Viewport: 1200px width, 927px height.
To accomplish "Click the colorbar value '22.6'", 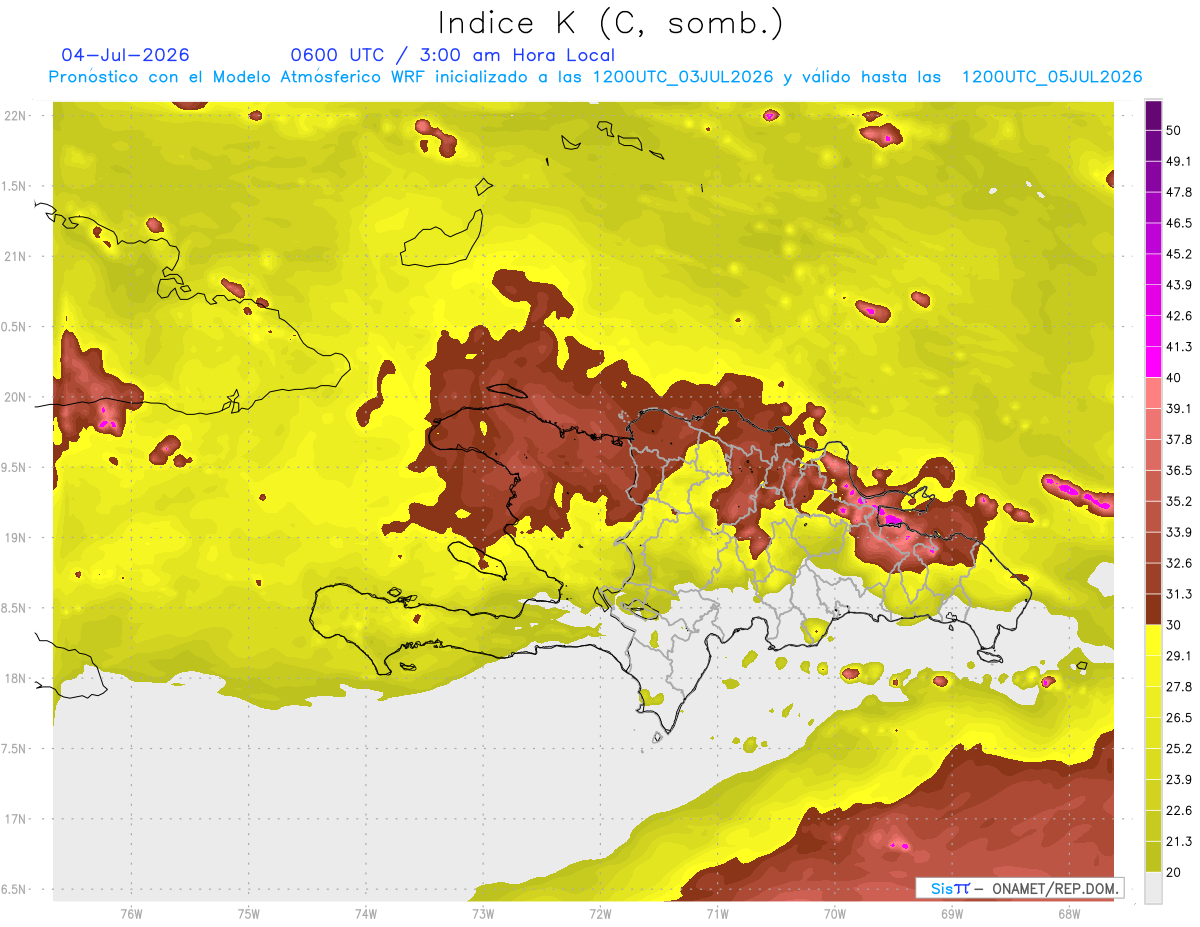I will [1179, 810].
